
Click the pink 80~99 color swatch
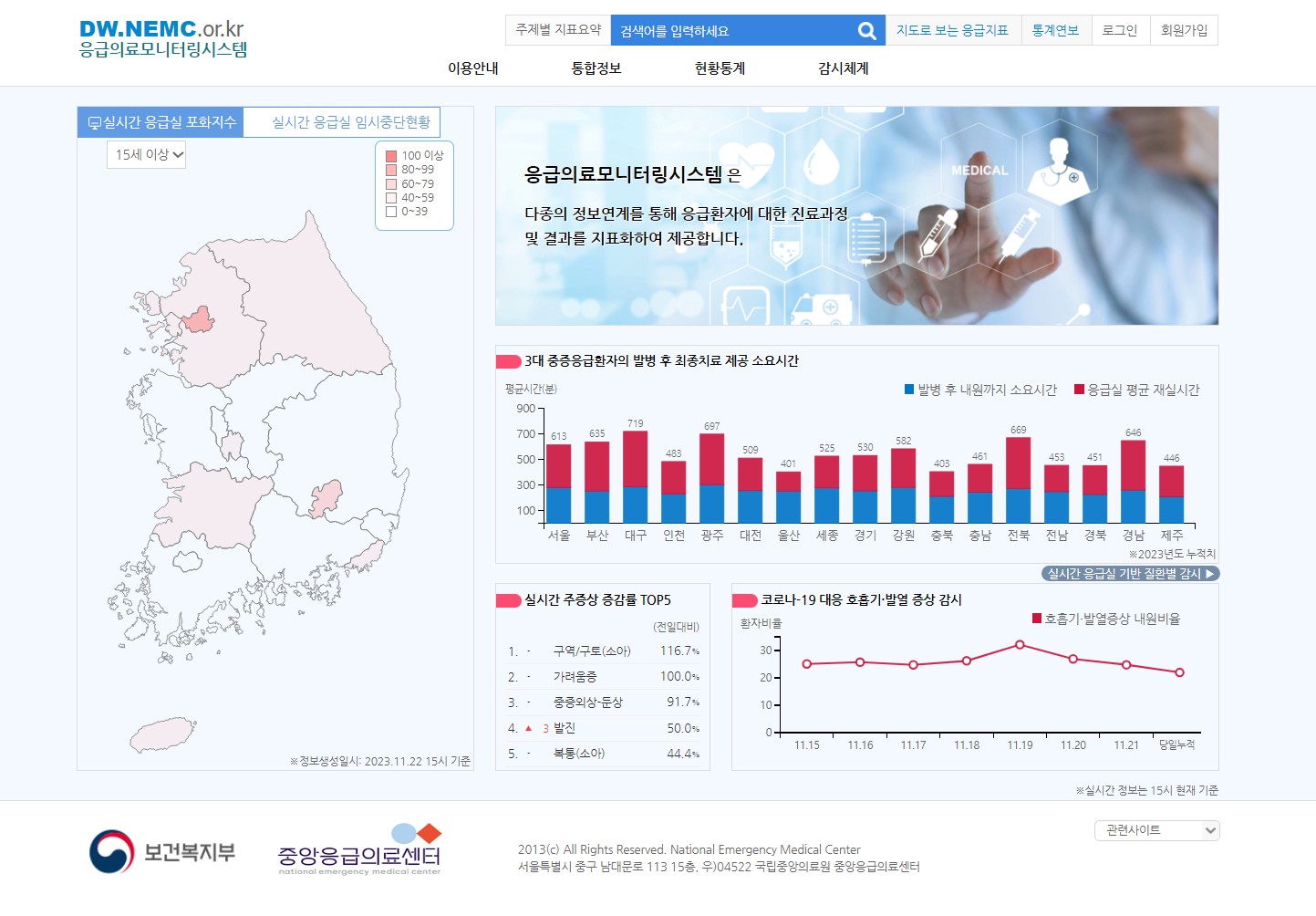pyautogui.click(x=391, y=170)
